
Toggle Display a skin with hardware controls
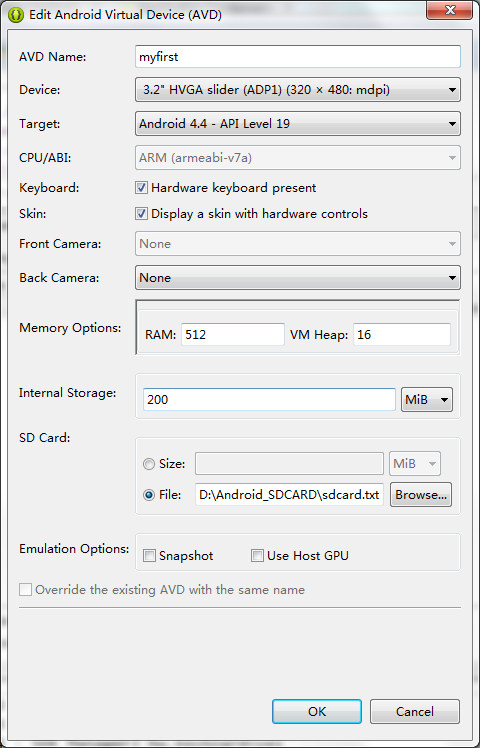tap(141, 213)
